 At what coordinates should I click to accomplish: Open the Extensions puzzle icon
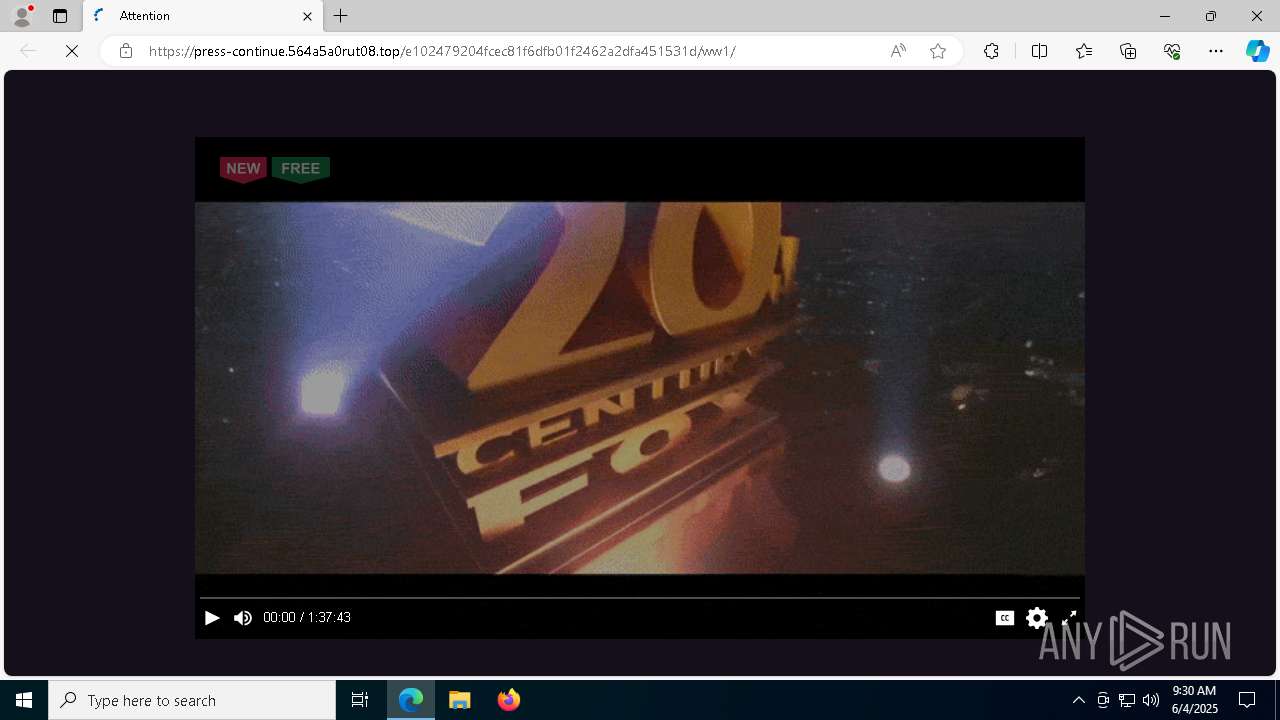click(991, 51)
